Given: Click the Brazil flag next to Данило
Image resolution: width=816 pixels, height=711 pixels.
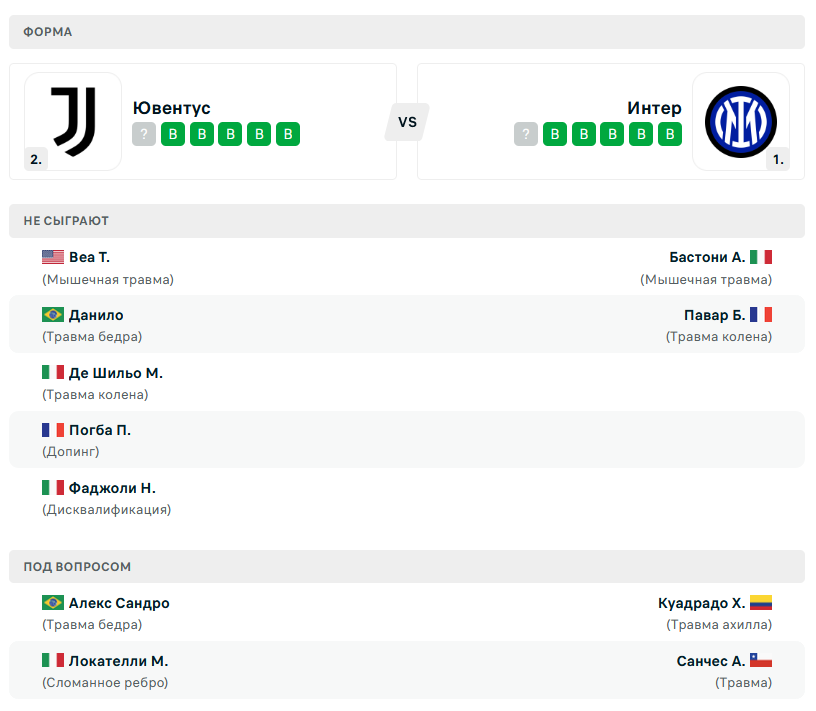Looking at the screenshot, I should pyautogui.click(x=53, y=315).
